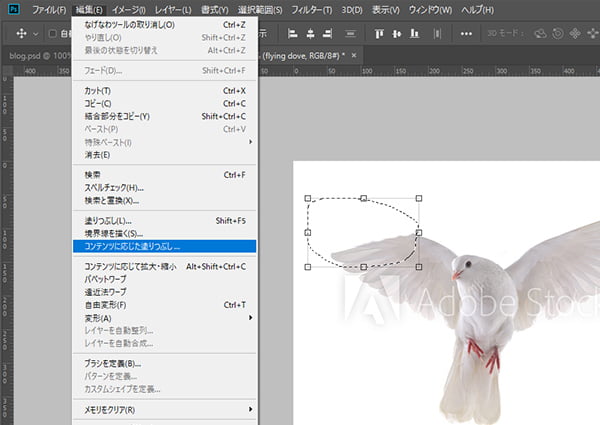Open the Move tool preset dropdown arrow
The height and width of the screenshot is (425, 600).
(x=38, y=32)
